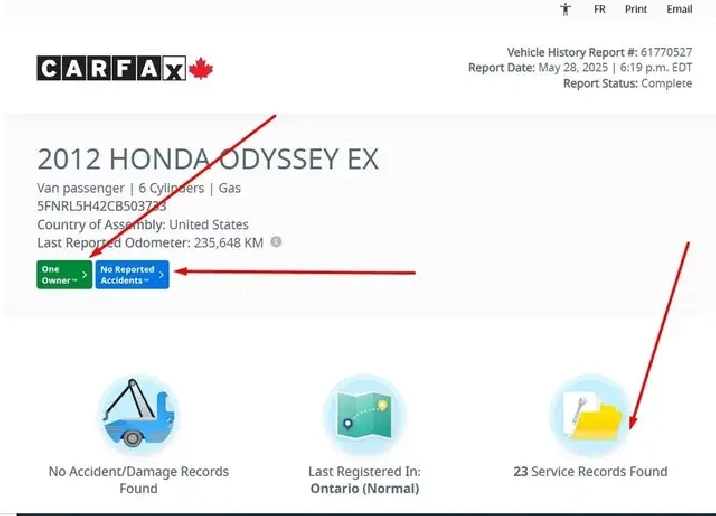This screenshot has width=716, height=516.
Task: Select the VIN 5FNRL5H42CB503733 text
Action: click(x=101, y=206)
